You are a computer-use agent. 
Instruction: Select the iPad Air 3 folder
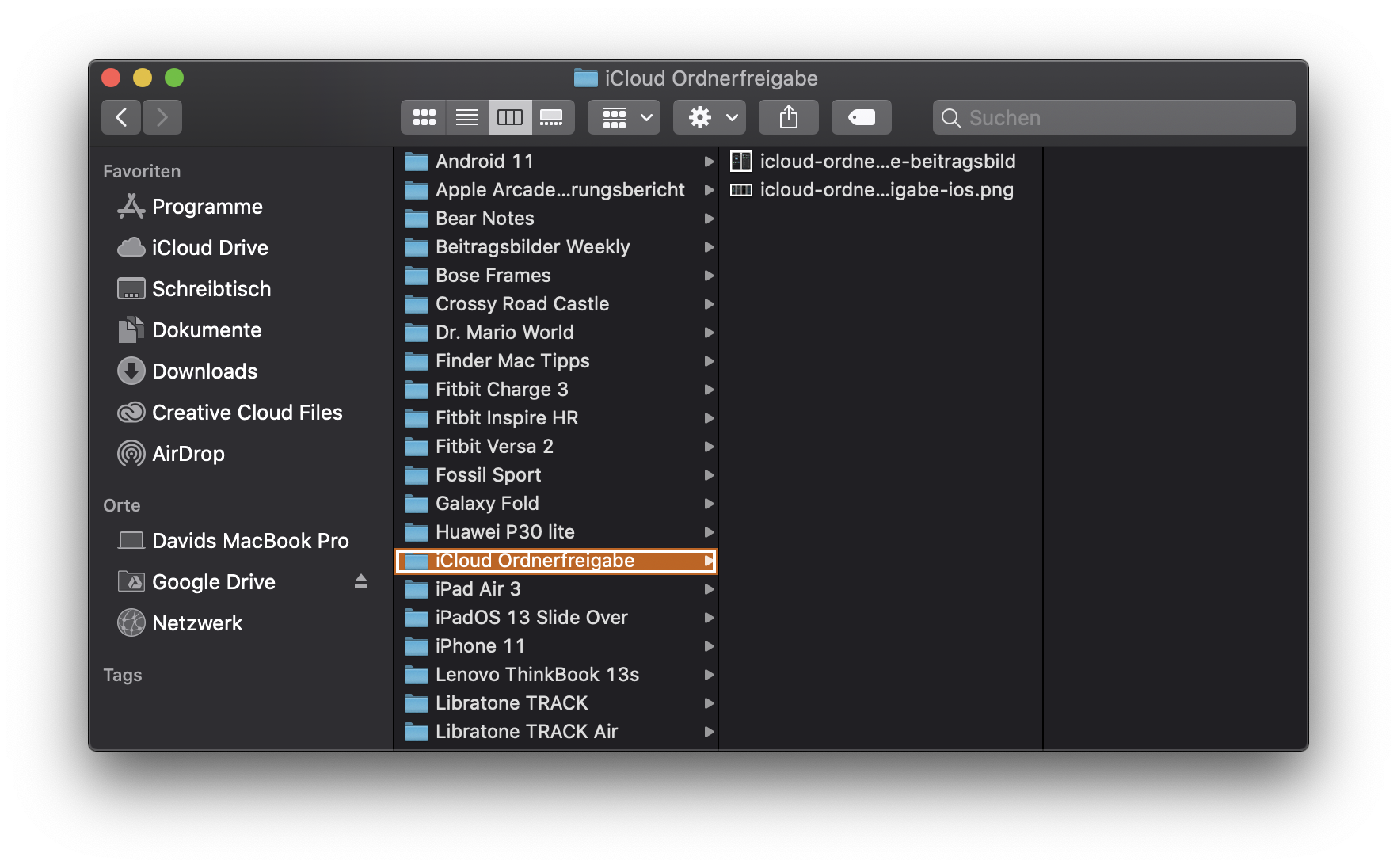pos(556,589)
